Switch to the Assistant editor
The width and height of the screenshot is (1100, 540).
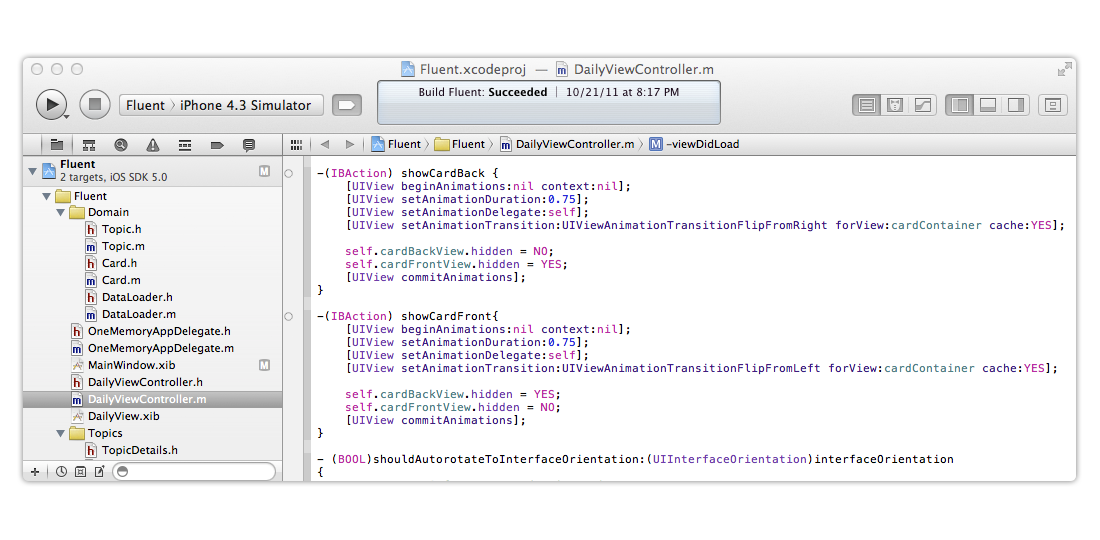(896, 105)
